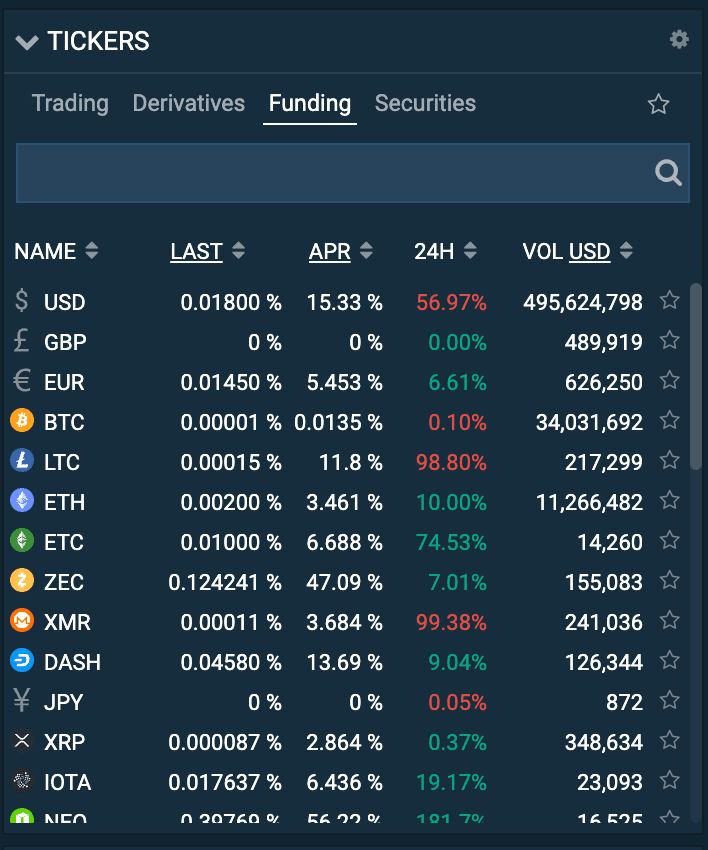This screenshot has height=850, width=708.
Task: Click the ZEC Zcash coin icon
Action: [22, 581]
